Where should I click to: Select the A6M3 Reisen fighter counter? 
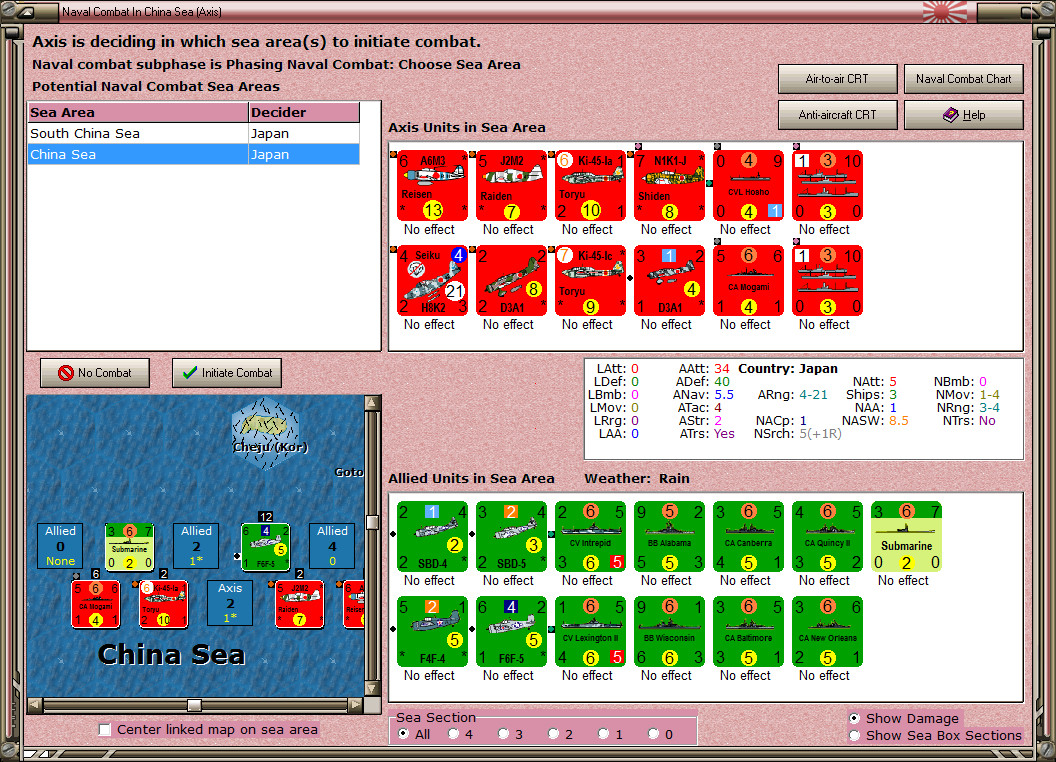[x=432, y=186]
